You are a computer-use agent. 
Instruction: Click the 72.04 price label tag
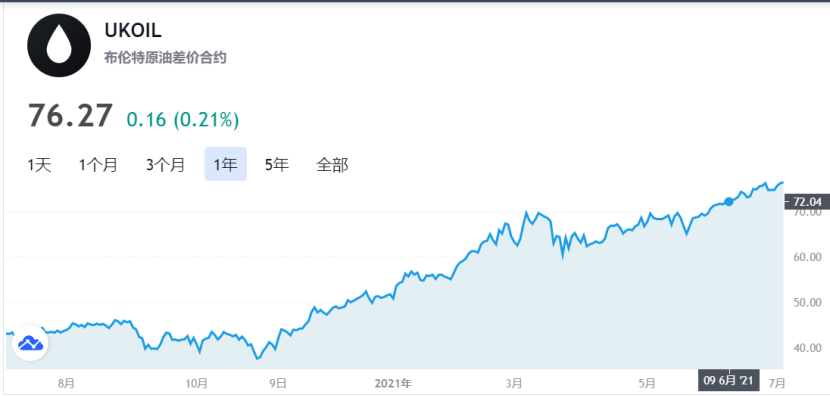coord(806,202)
